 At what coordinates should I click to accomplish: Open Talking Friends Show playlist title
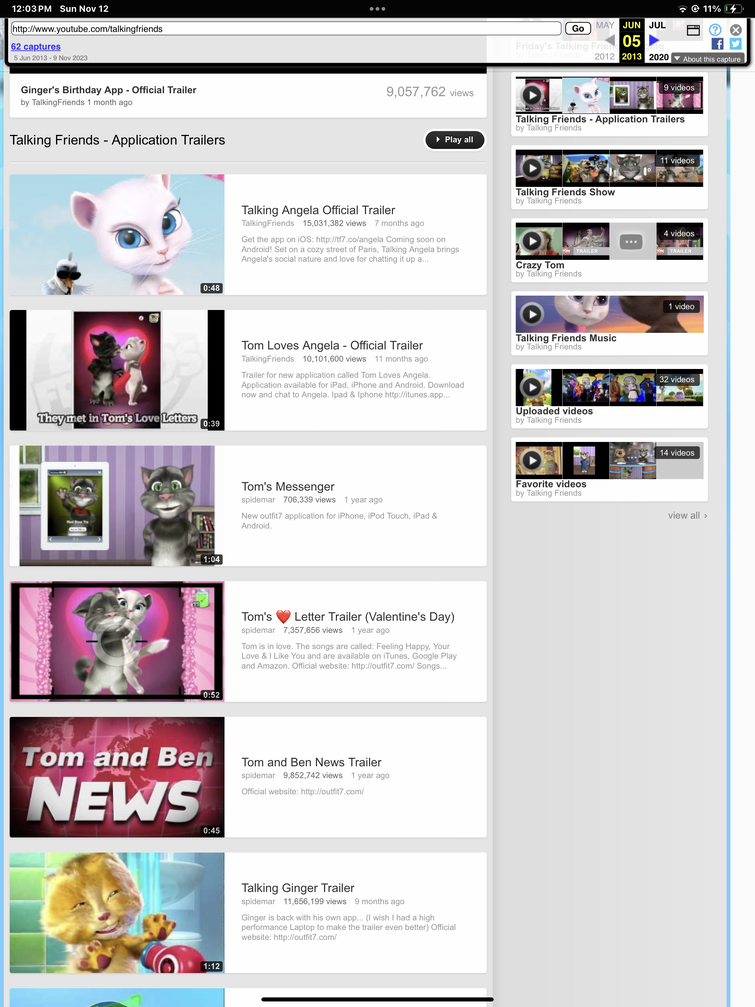pos(565,192)
